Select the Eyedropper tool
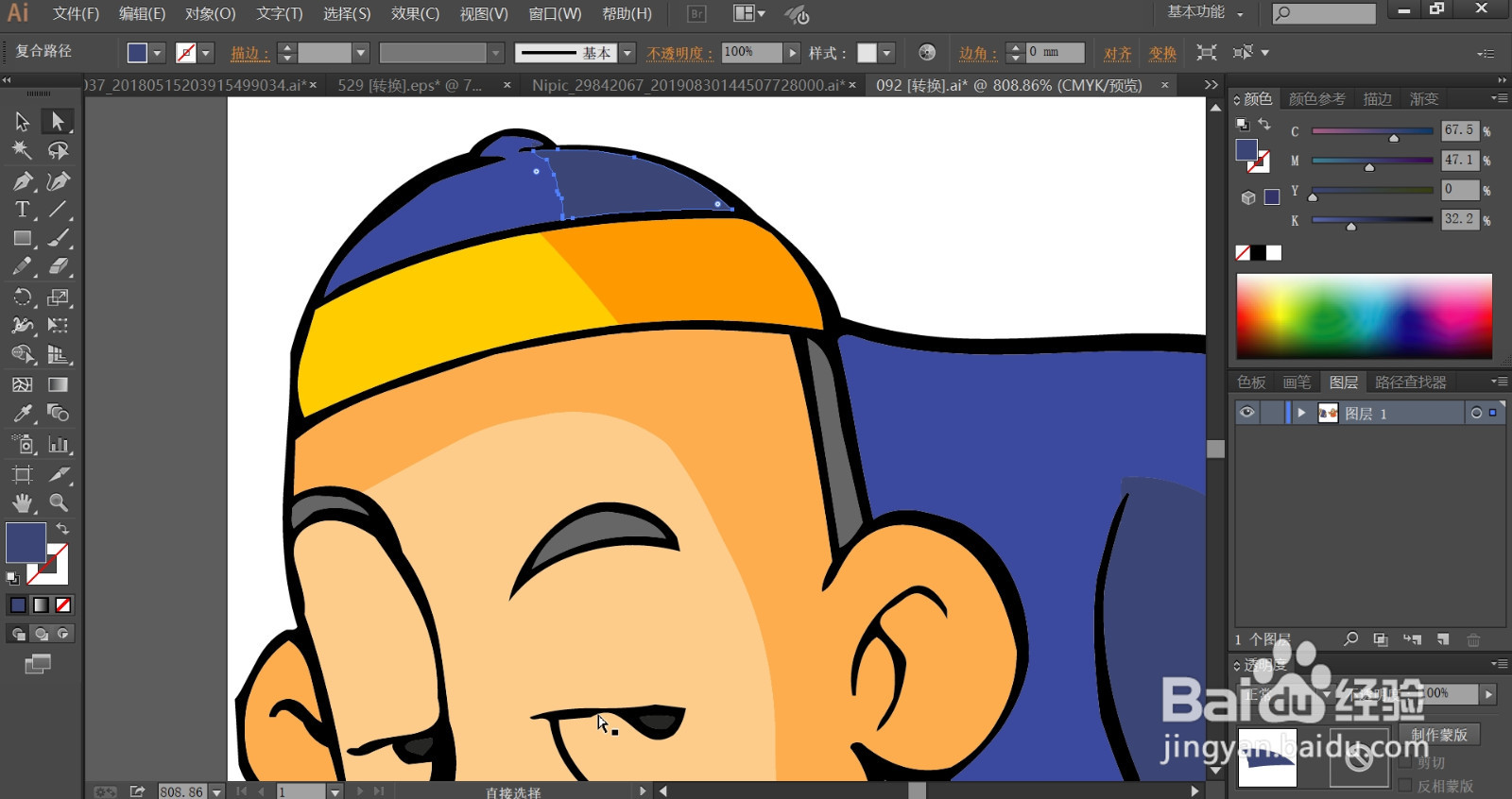Image resolution: width=1512 pixels, height=799 pixels. [22, 414]
